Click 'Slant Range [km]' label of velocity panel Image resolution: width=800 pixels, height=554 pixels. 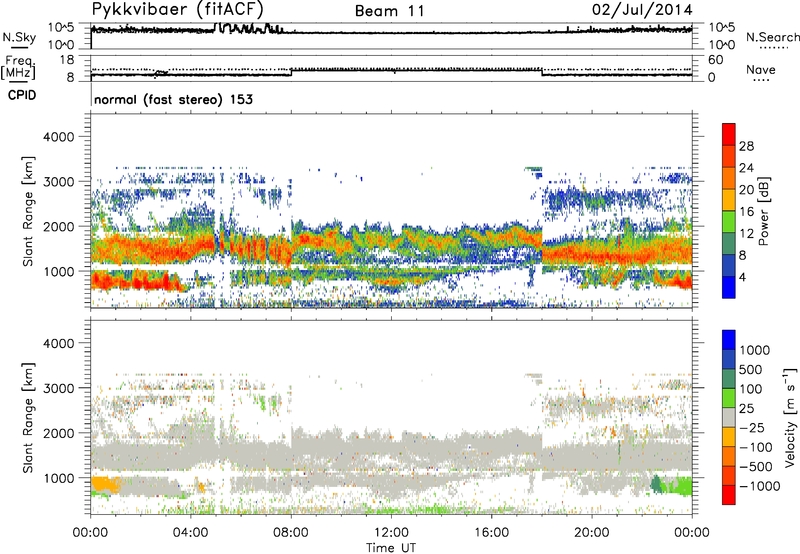tap(28, 417)
